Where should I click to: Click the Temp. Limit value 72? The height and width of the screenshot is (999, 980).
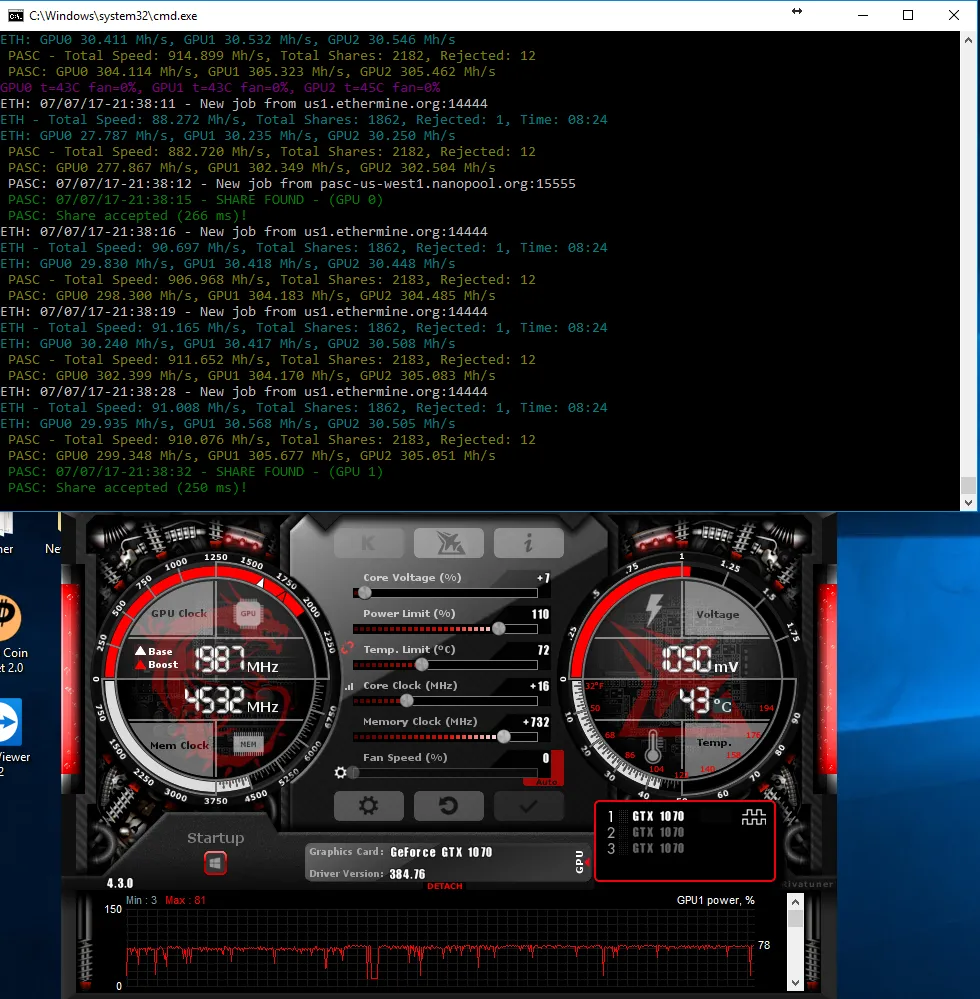[x=544, y=650]
